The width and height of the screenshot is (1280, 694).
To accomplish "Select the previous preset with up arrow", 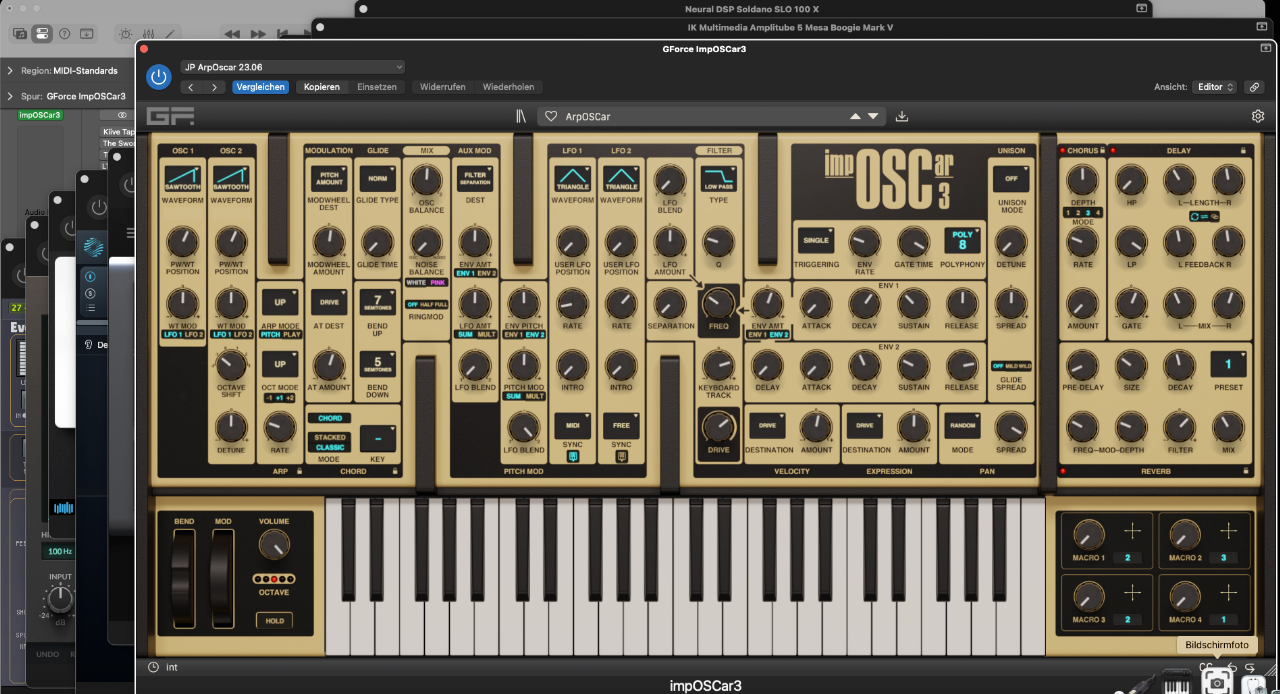I will click(855, 116).
